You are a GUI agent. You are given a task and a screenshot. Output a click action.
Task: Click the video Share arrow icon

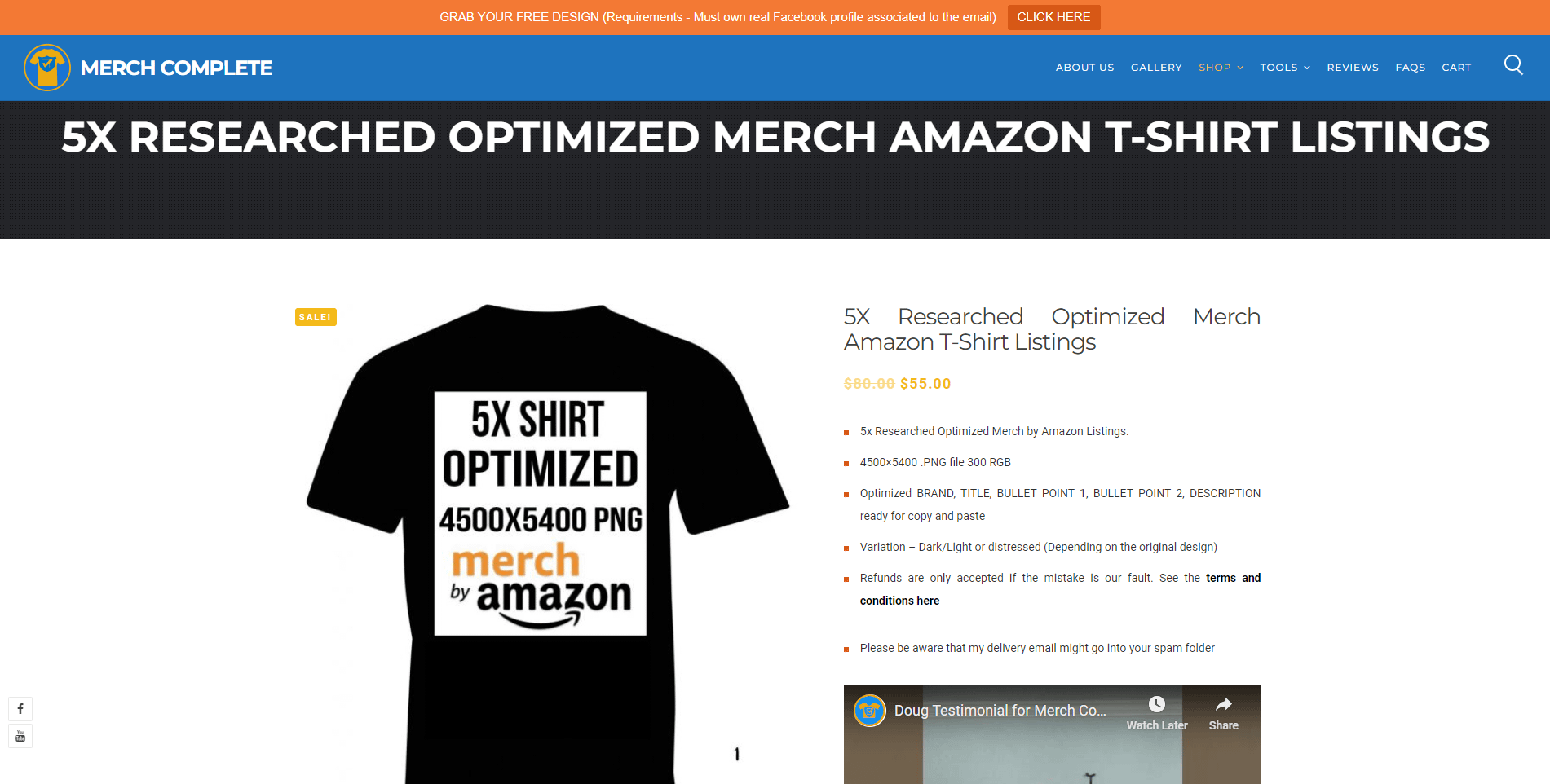pyautogui.click(x=1223, y=704)
